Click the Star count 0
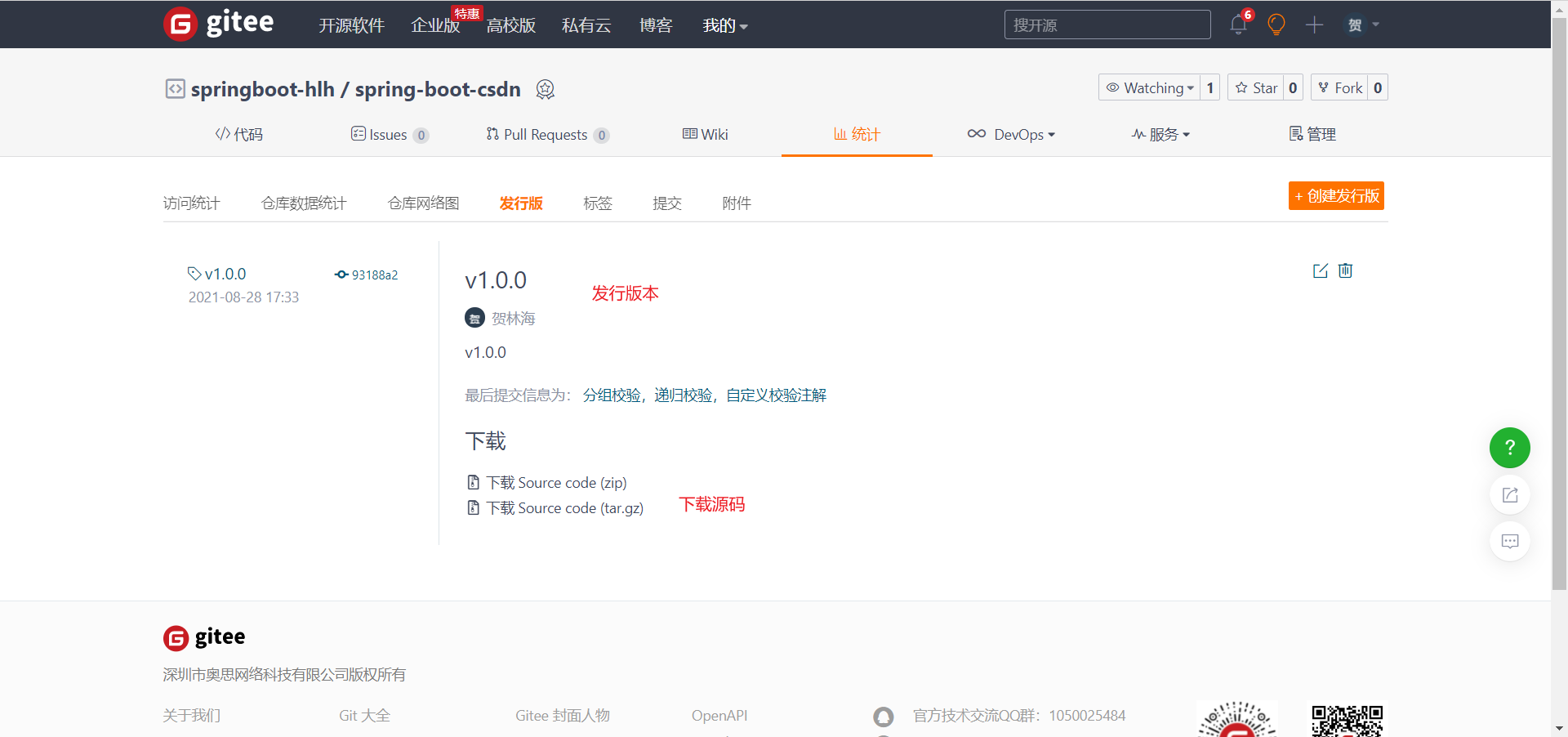 (x=1293, y=87)
